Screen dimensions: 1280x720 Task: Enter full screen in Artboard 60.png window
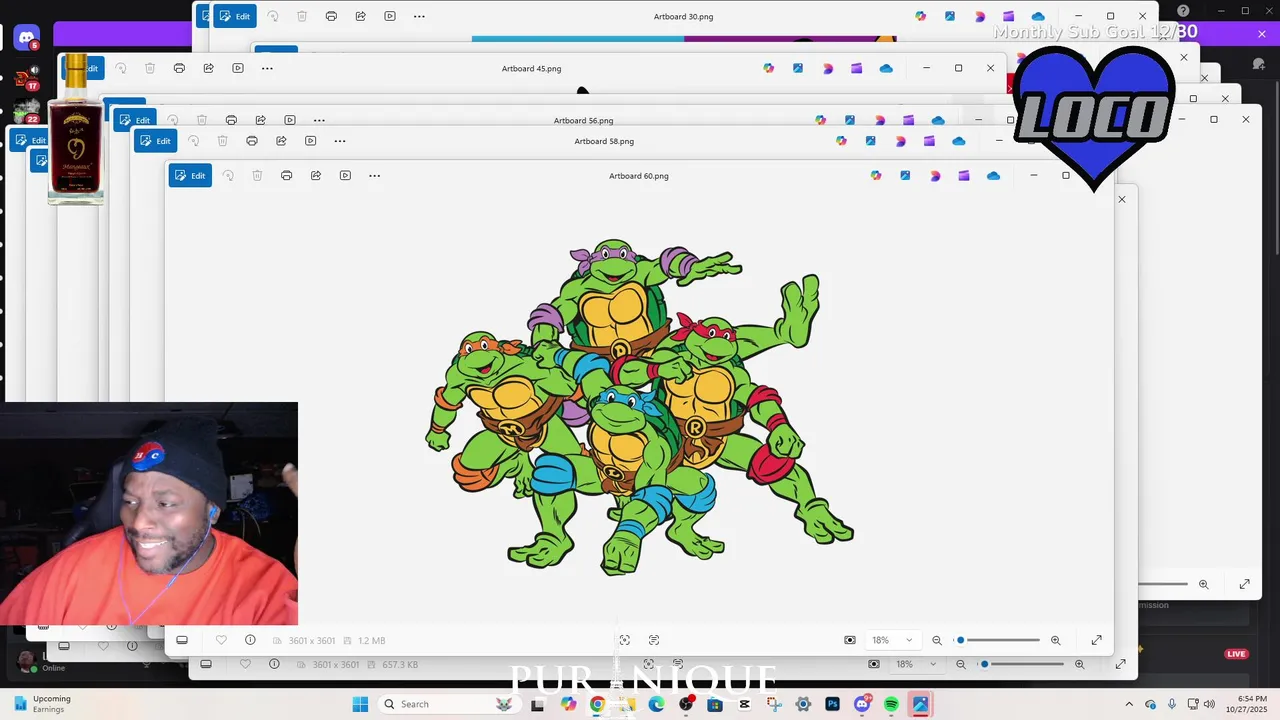[x=1096, y=640]
